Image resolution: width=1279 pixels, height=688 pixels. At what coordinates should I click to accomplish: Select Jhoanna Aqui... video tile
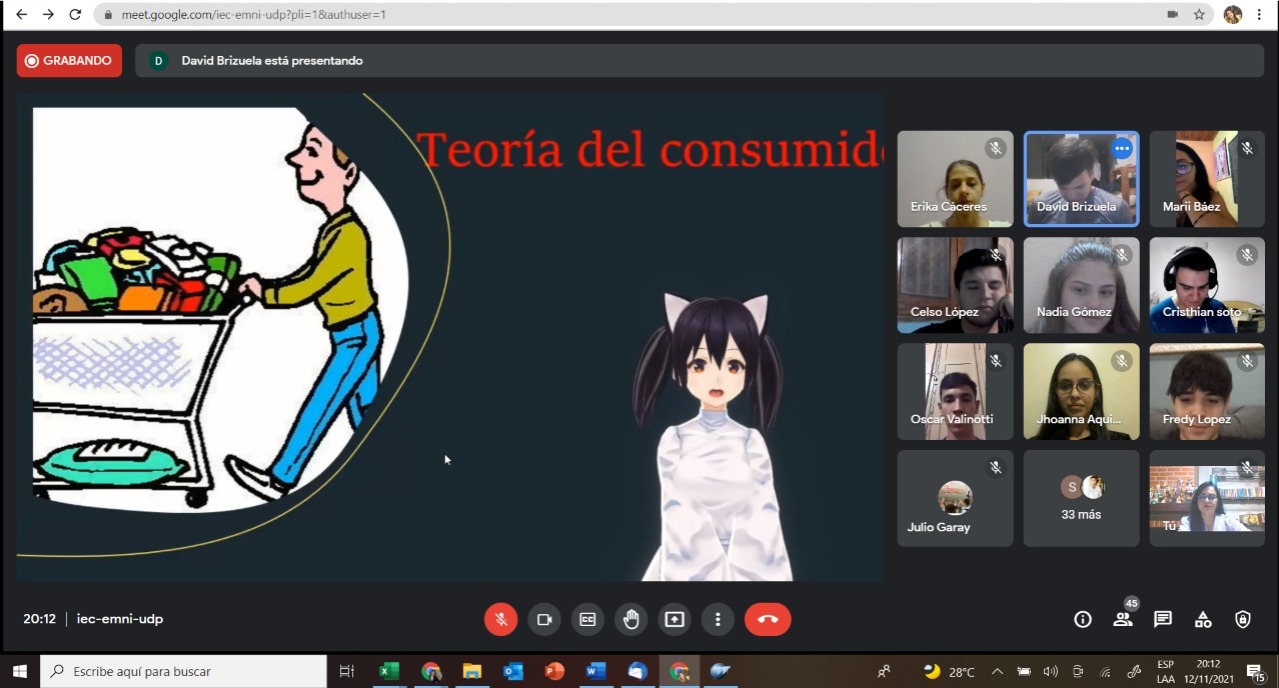(1081, 392)
